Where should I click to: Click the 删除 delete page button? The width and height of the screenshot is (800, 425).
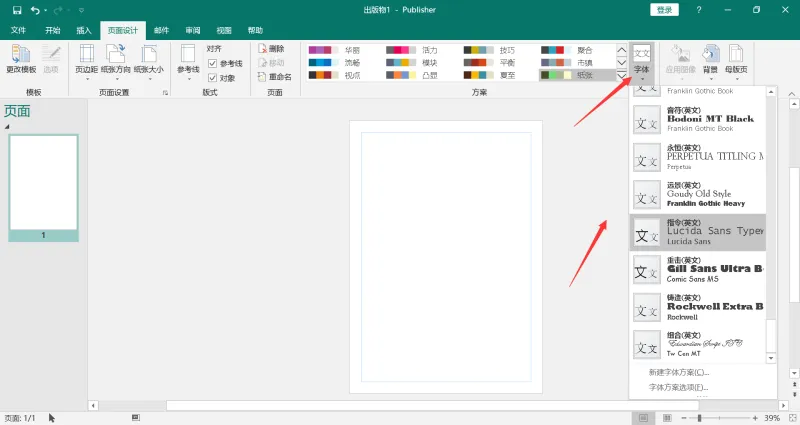click(x=271, y=48)
